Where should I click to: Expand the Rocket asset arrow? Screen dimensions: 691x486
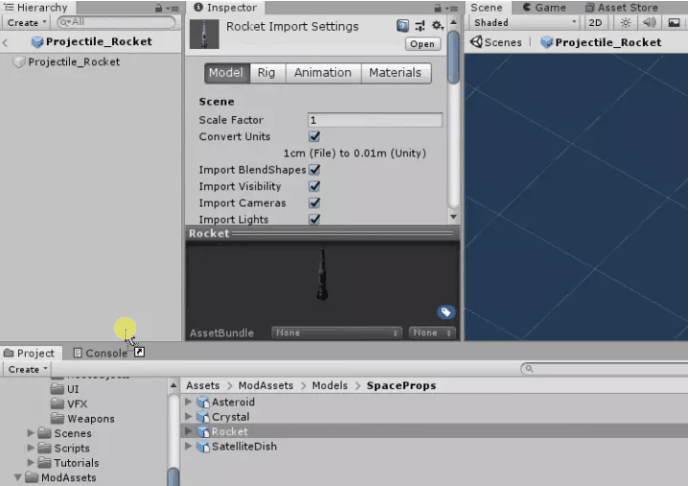tap(188, 431)
